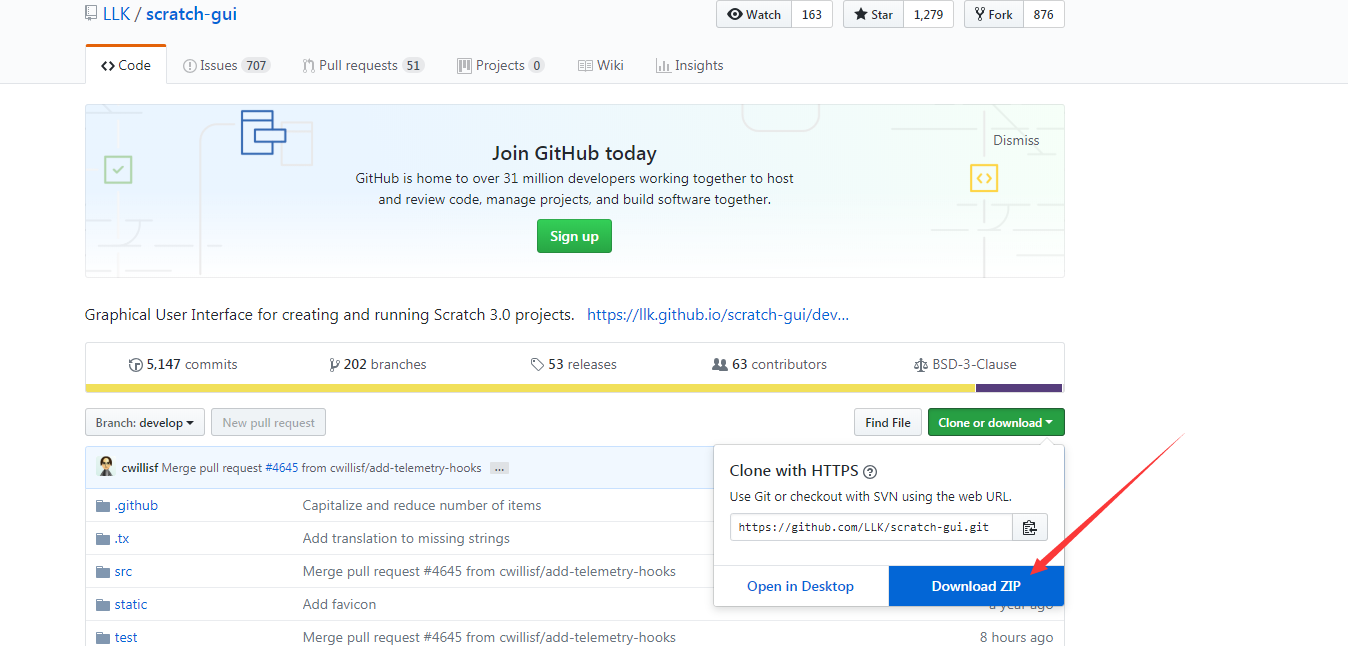Click the green Sign up button
The height and width of the screenshot is (646, 1348).
(574, 236)
